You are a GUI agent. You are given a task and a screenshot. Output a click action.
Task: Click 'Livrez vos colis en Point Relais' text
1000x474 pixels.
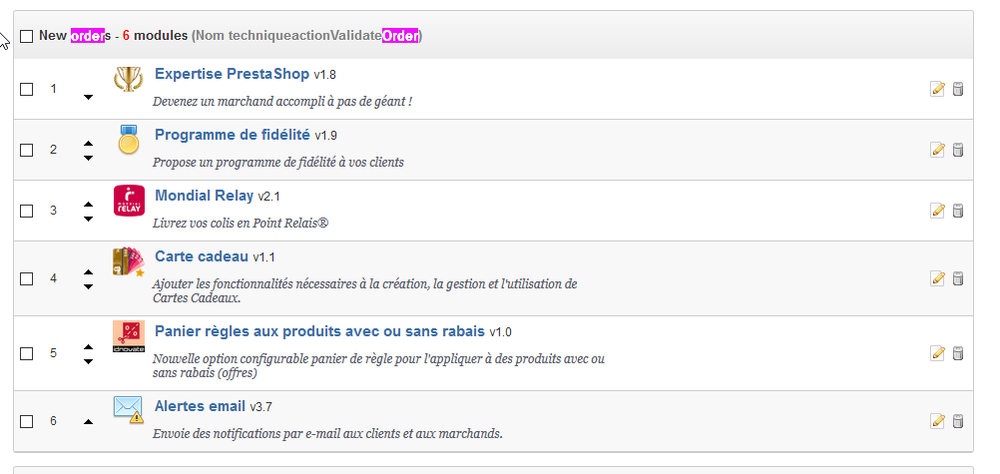click(240, 223)
